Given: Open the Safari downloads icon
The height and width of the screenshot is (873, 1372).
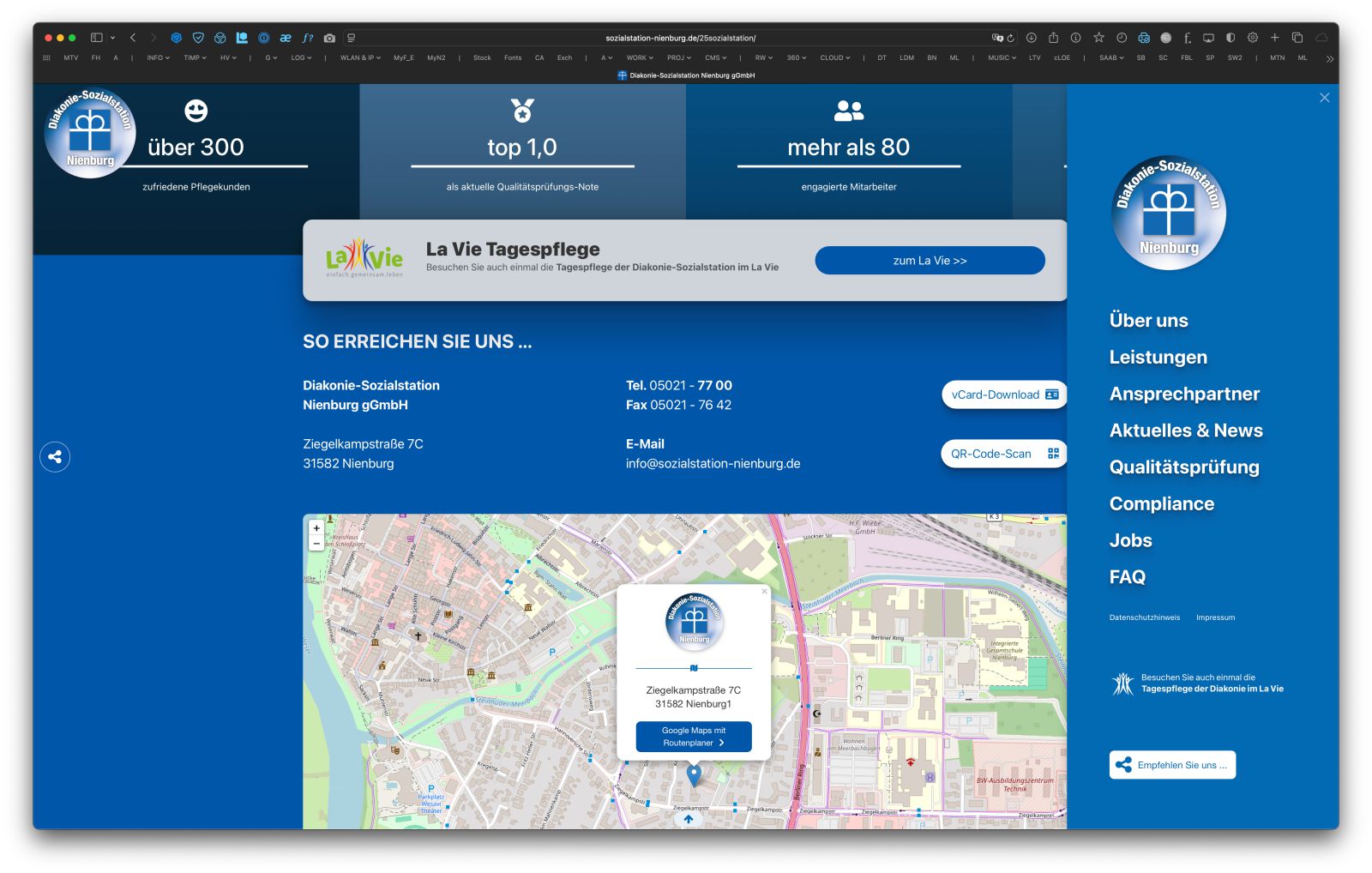Looking at the screenshot, I should [1031, 38].
